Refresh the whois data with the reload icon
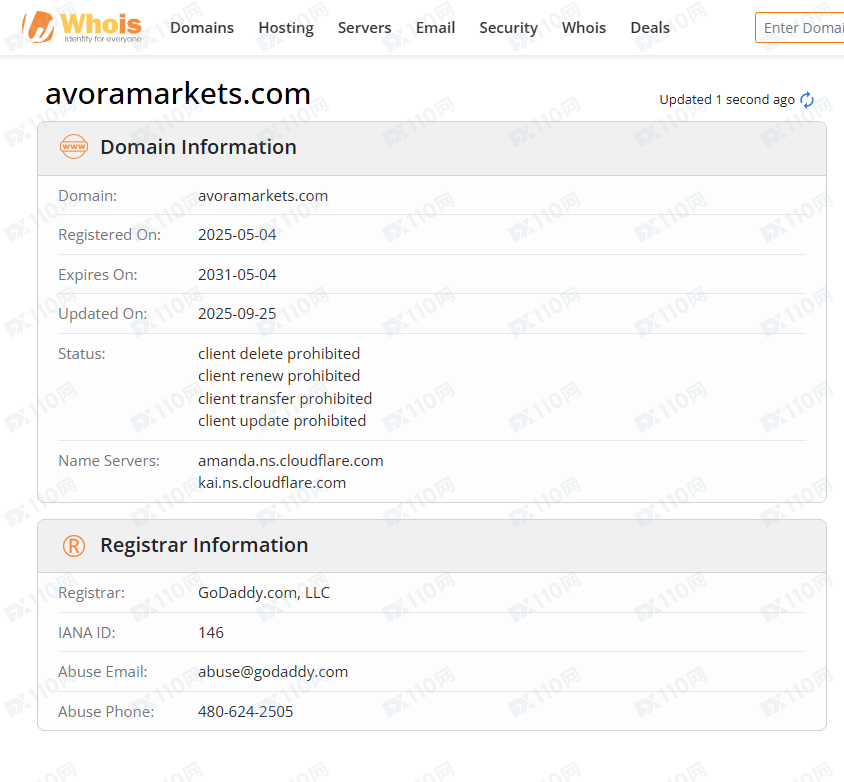Image resolution: width=844 pixels, height=782 pixels. (807, 100)
